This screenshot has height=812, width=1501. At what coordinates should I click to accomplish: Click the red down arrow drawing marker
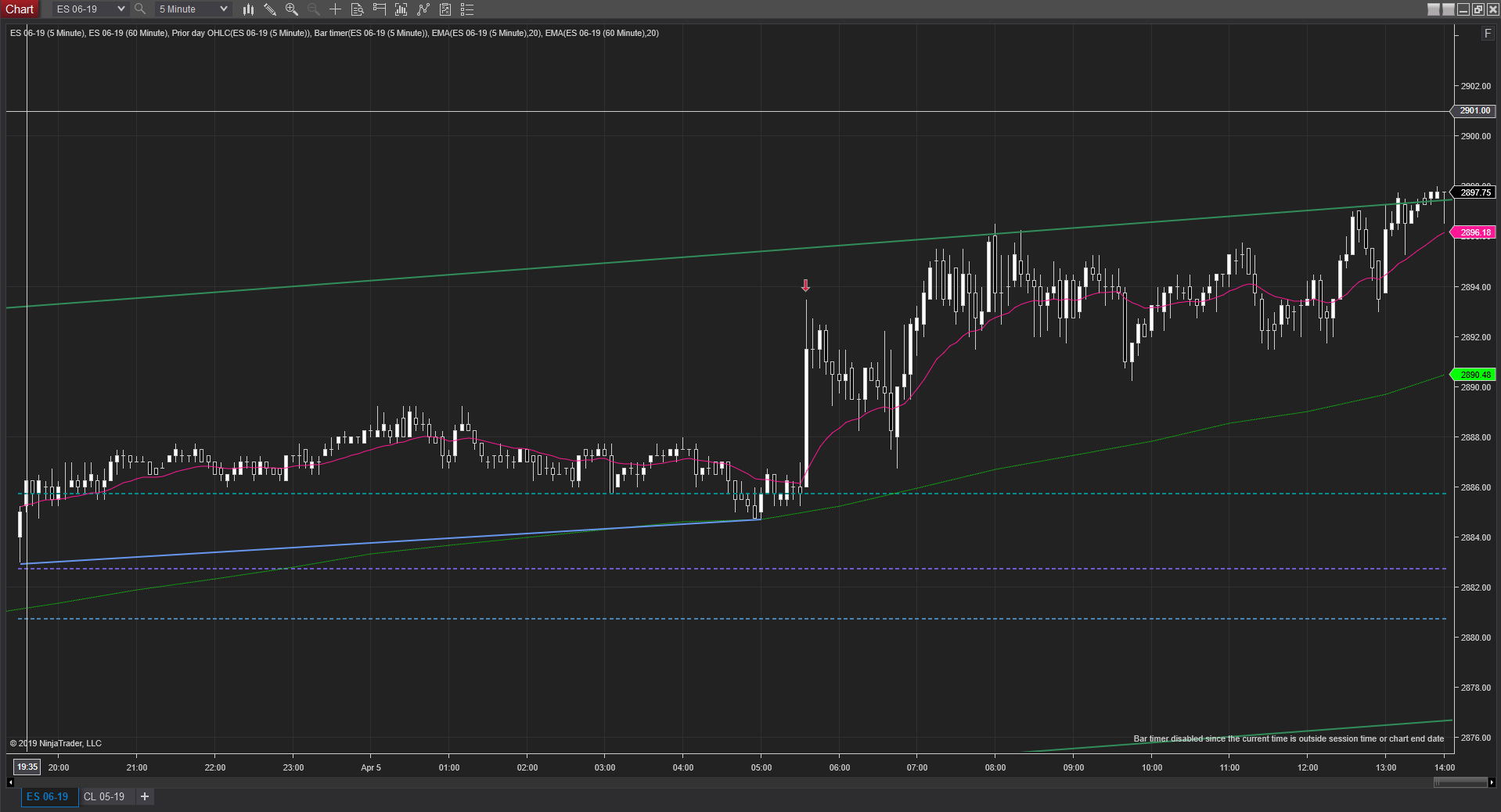pyautogui.click(x=806, y=286)
